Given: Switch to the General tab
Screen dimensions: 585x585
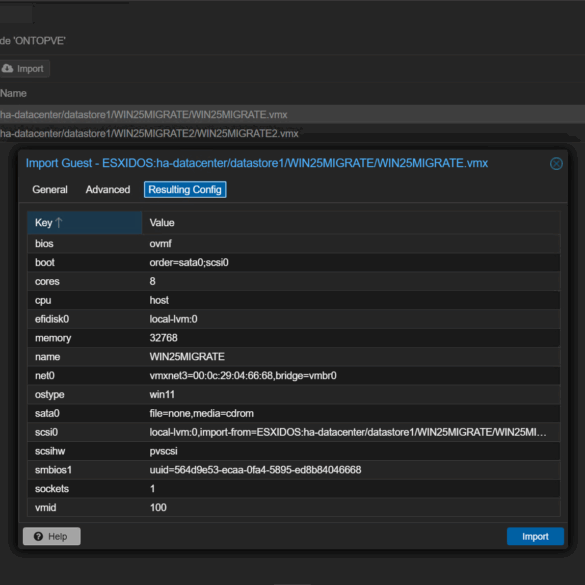Looking at the screenshot, I should pyautogui.click(x=50, y=190).
